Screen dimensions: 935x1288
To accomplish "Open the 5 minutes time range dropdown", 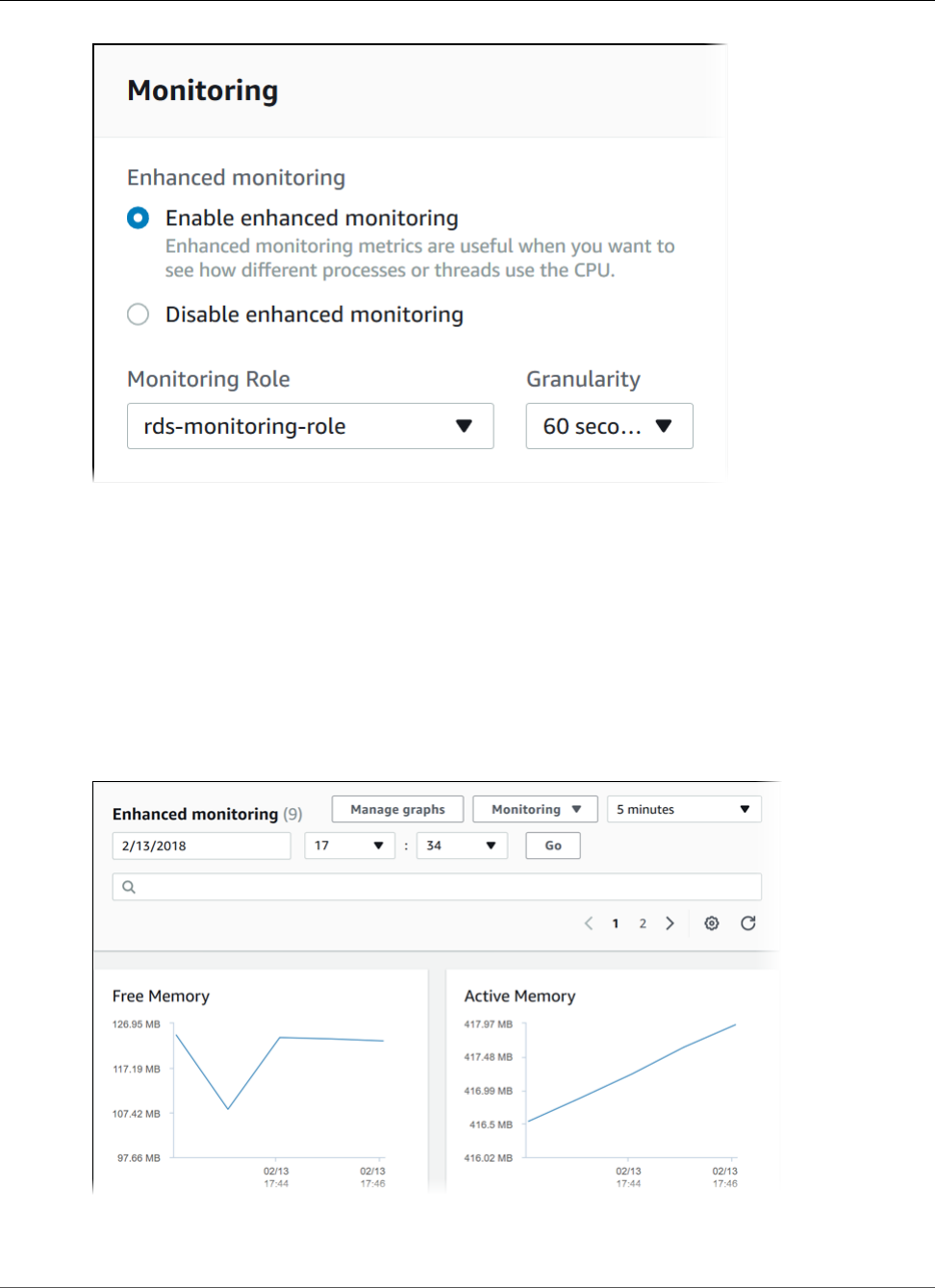I will pyautogui.click(x=684, y=810).
